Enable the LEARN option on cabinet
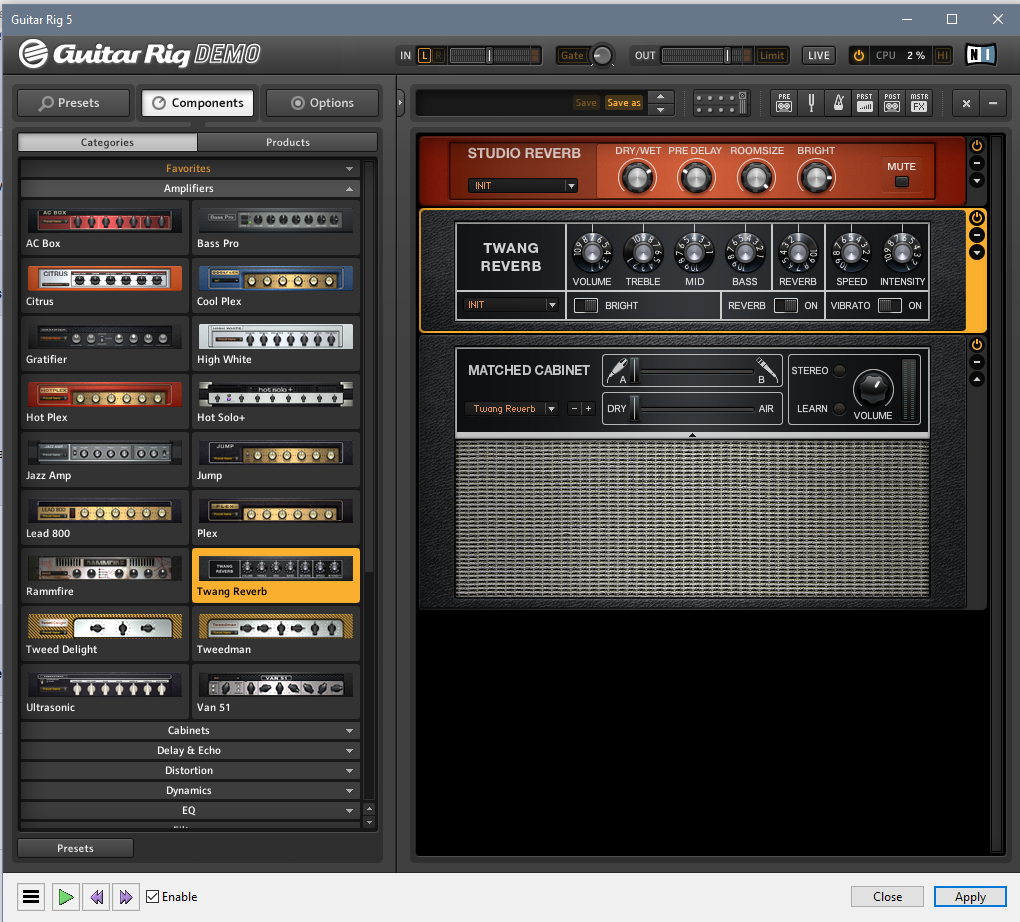This screenshot has height=922, width=1020. pyautogui.click(x=839, y=409)
